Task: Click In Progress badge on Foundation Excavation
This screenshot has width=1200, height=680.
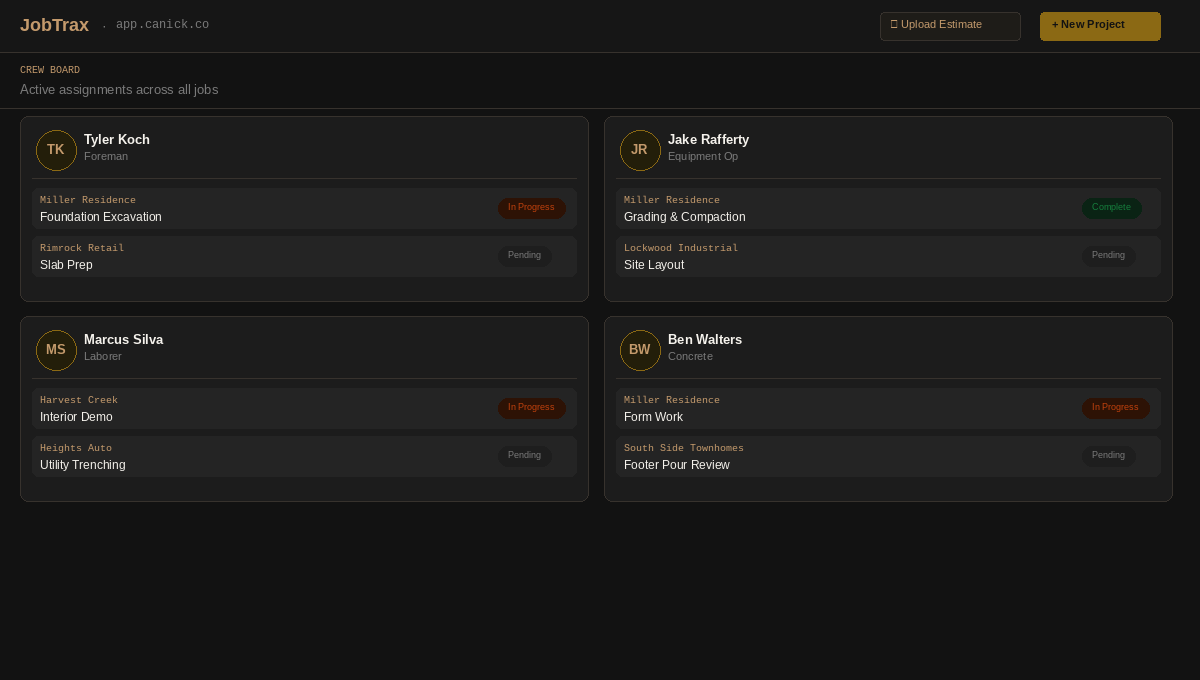Action: click(x=531, y=208)
